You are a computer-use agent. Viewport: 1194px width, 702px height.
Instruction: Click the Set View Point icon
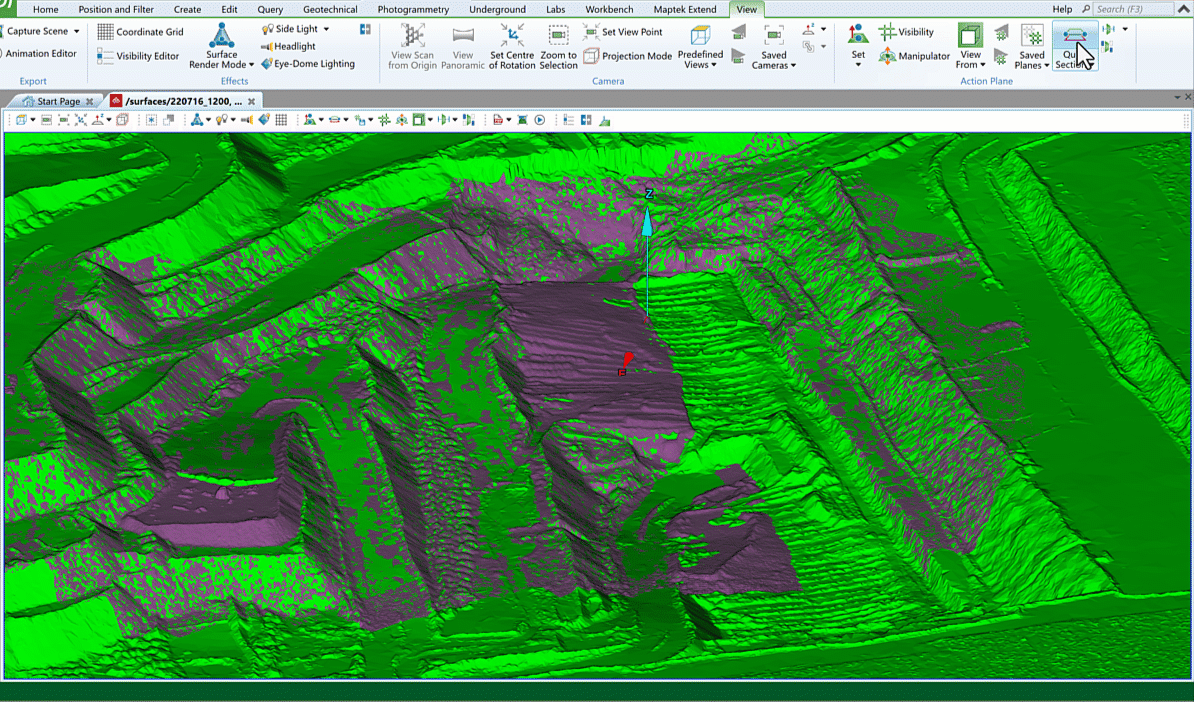pyautogui.click(x=623, y=32)
